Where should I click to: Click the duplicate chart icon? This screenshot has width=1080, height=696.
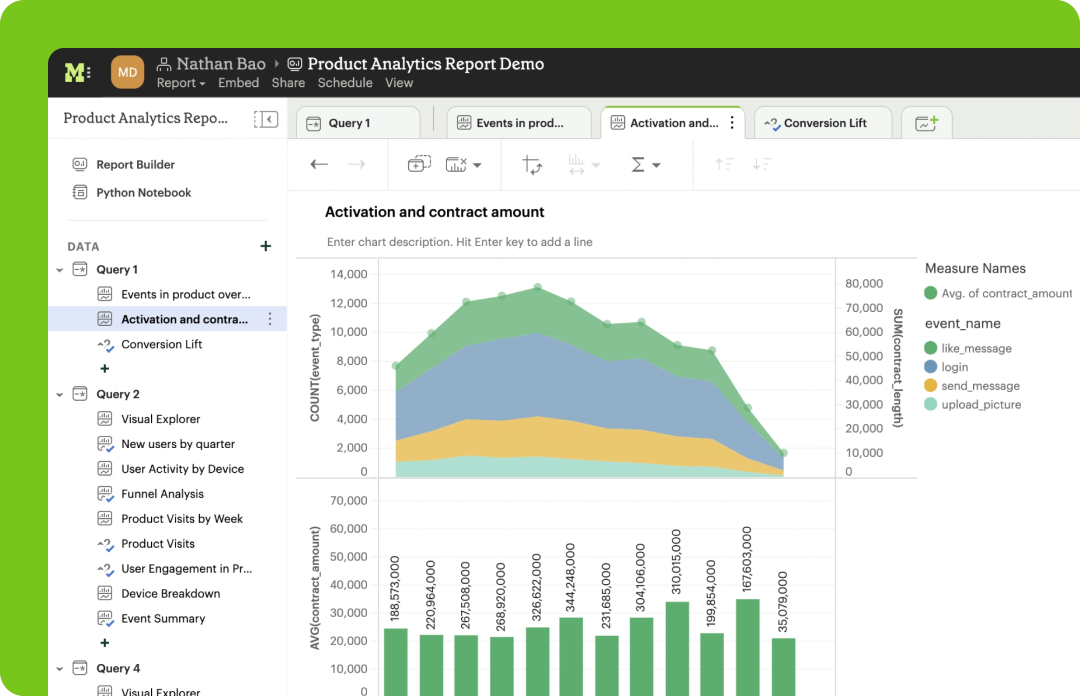[419, 164]
